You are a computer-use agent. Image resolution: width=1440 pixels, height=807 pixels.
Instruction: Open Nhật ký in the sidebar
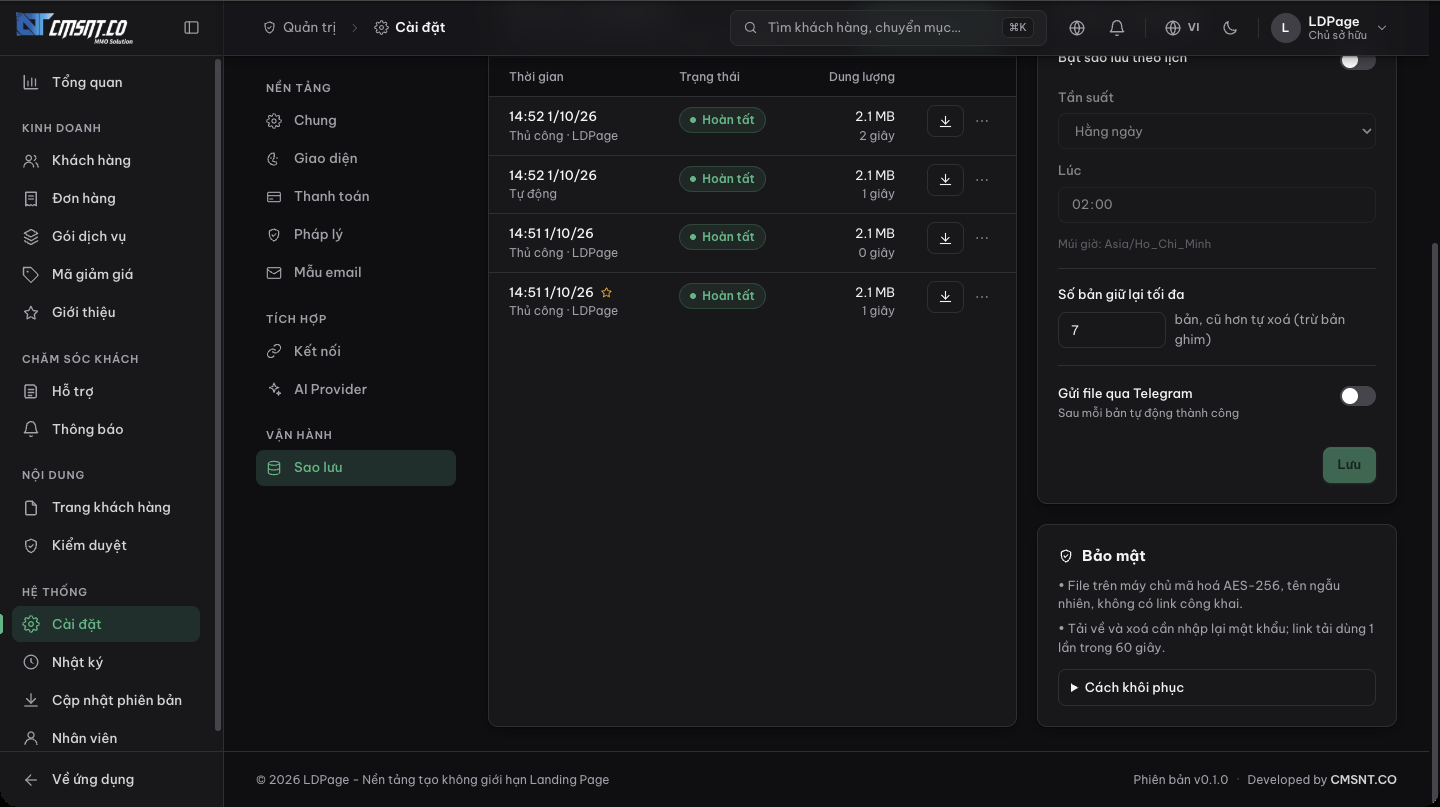point(106,662)
